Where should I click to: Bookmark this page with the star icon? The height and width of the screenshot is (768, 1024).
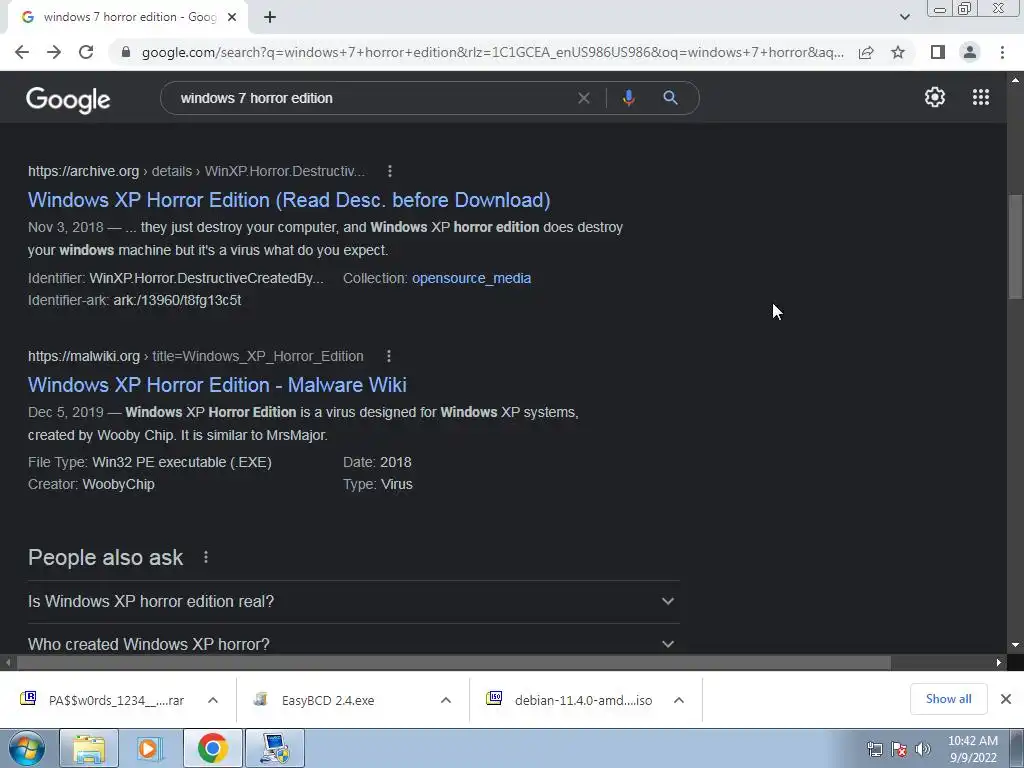tap(898, 52)
